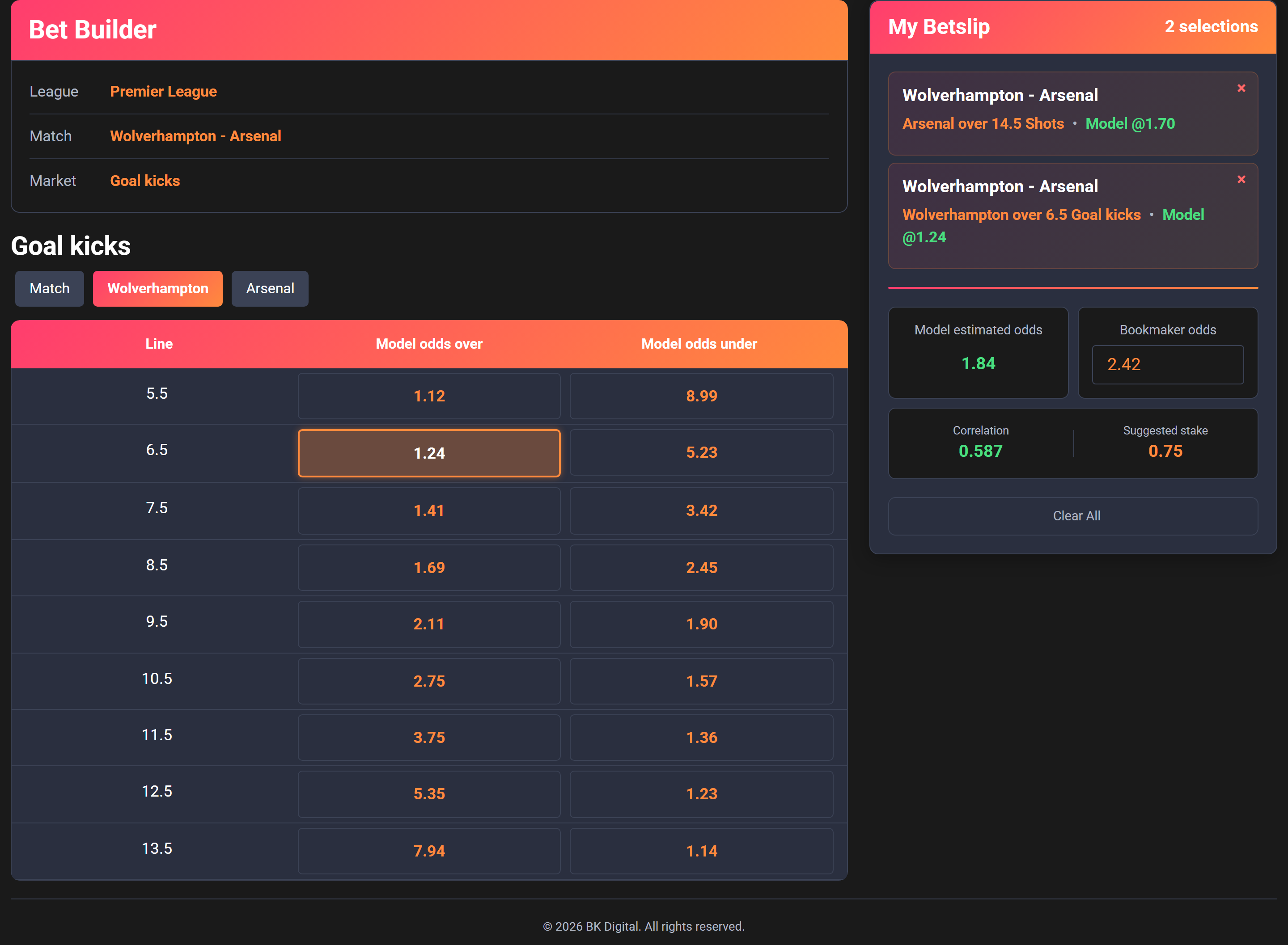Pick under 6.5 odds 5.23
Screen dimensions: 1288x945
(x=702, y=452)
